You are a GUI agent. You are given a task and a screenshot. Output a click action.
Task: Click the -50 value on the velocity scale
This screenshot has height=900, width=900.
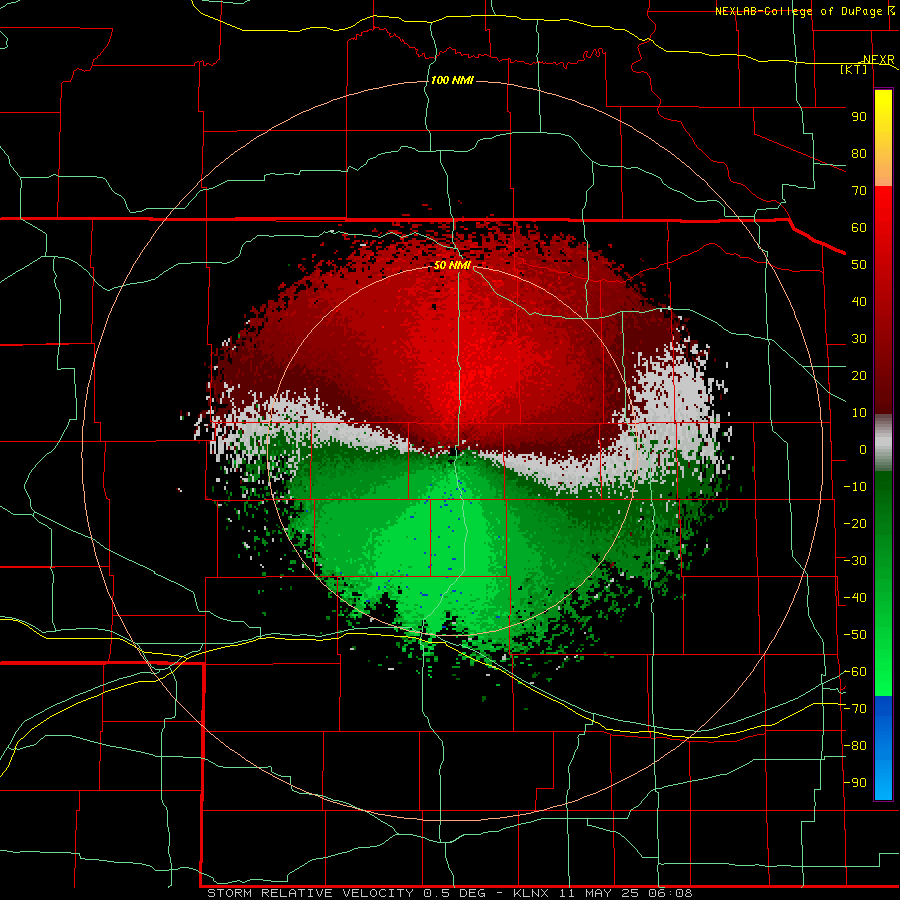click(855, 635)
